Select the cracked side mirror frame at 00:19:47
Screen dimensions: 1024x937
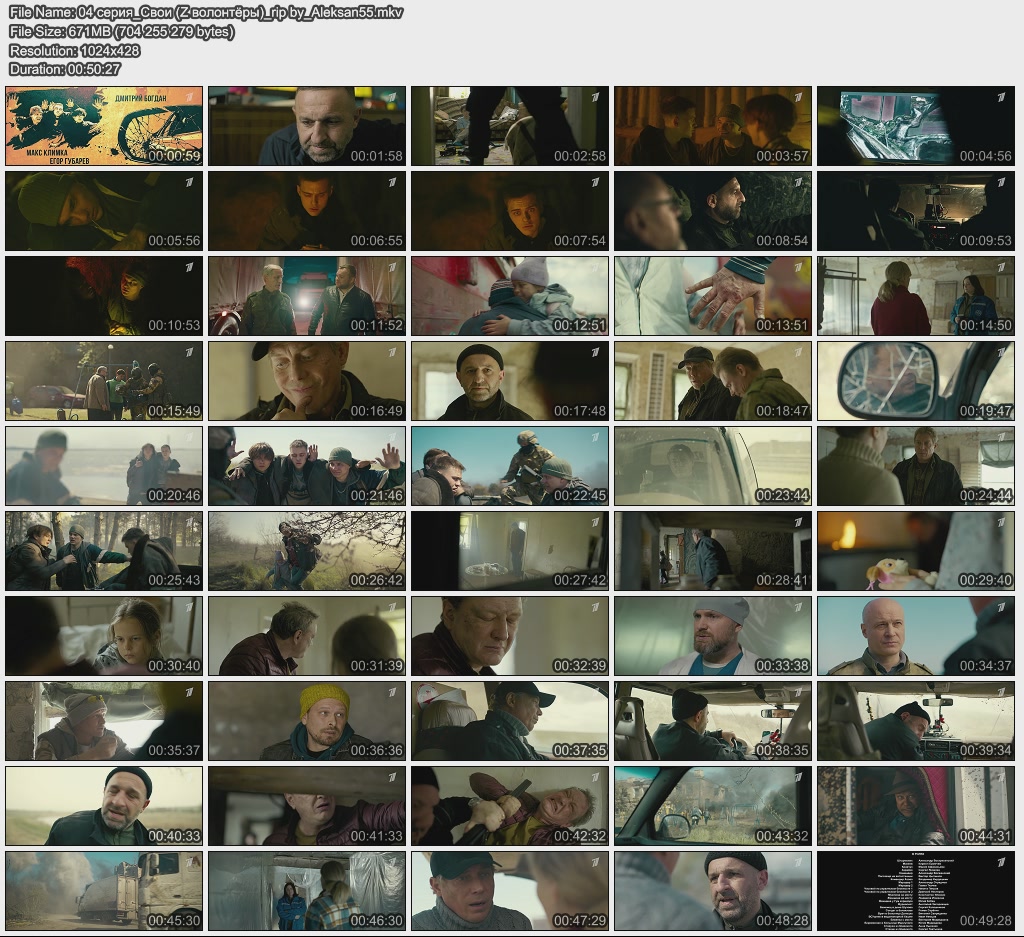coord(915,380)
